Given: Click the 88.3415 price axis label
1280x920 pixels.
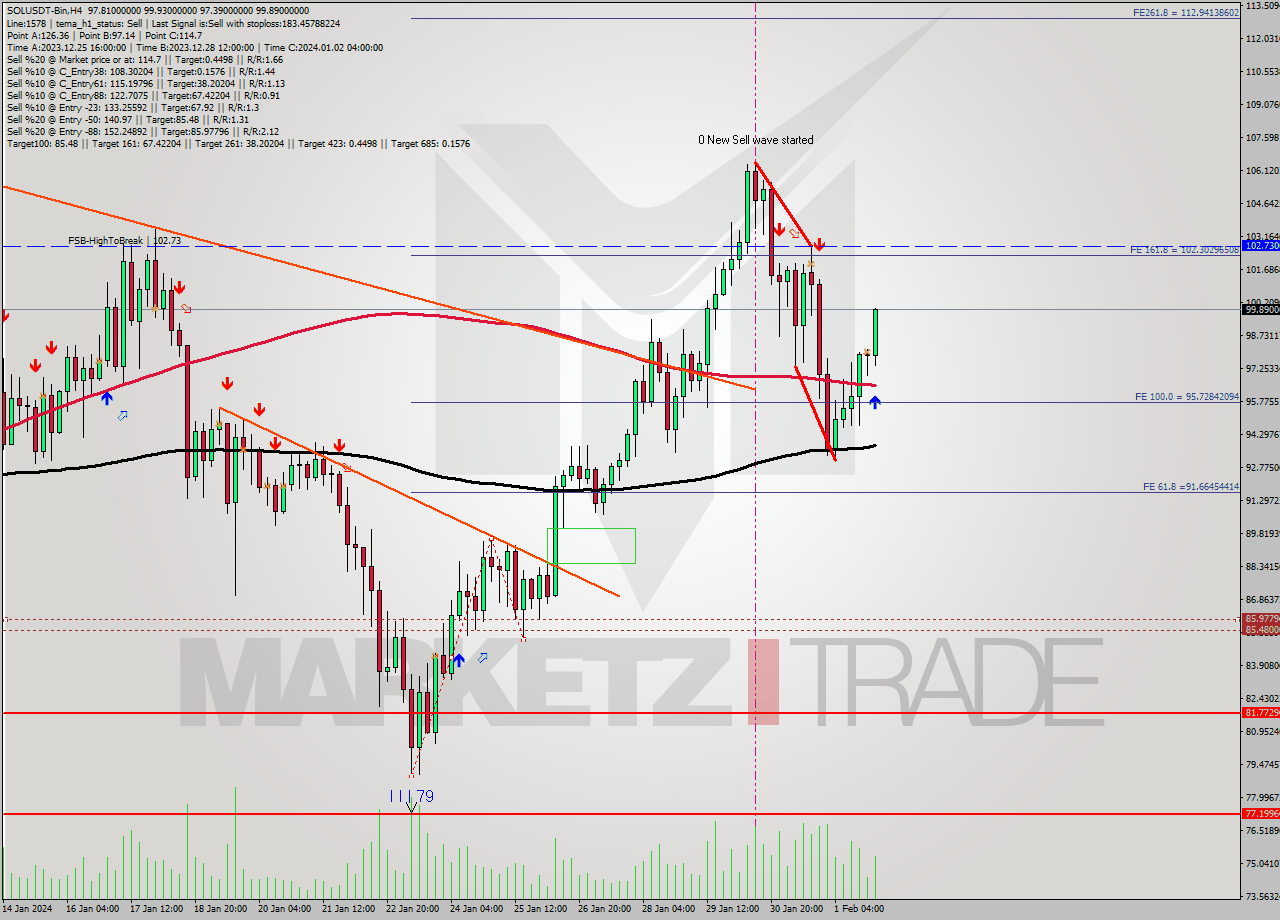Looking at the screenshot, I should 1262,567.
